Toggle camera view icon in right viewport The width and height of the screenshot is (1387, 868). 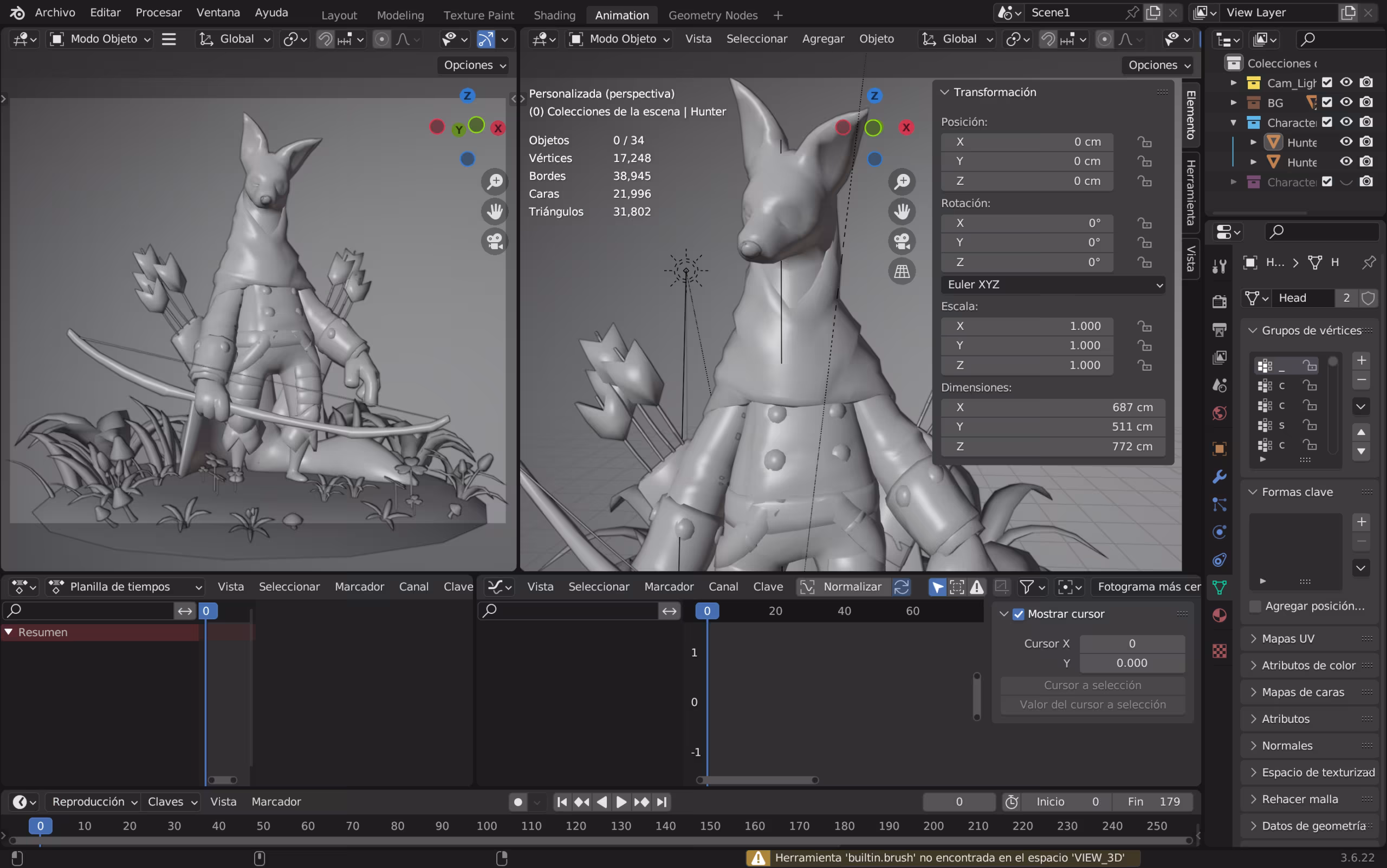click(x=902, y=241)
